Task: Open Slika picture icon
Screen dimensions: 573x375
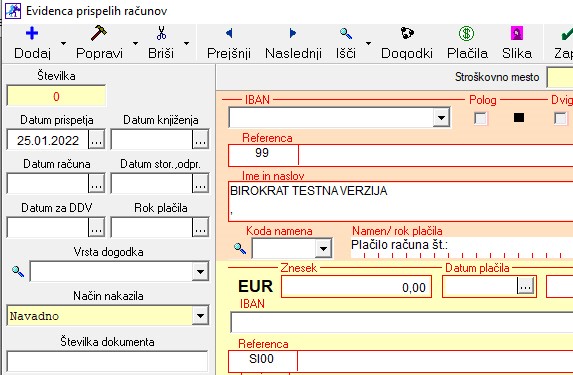Action: point(517,33)
